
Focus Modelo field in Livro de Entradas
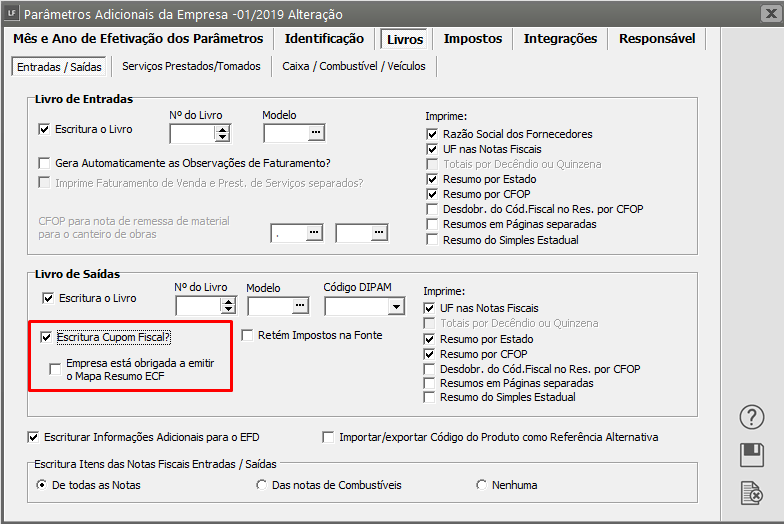pyautogui.click(x=286, y=133)
